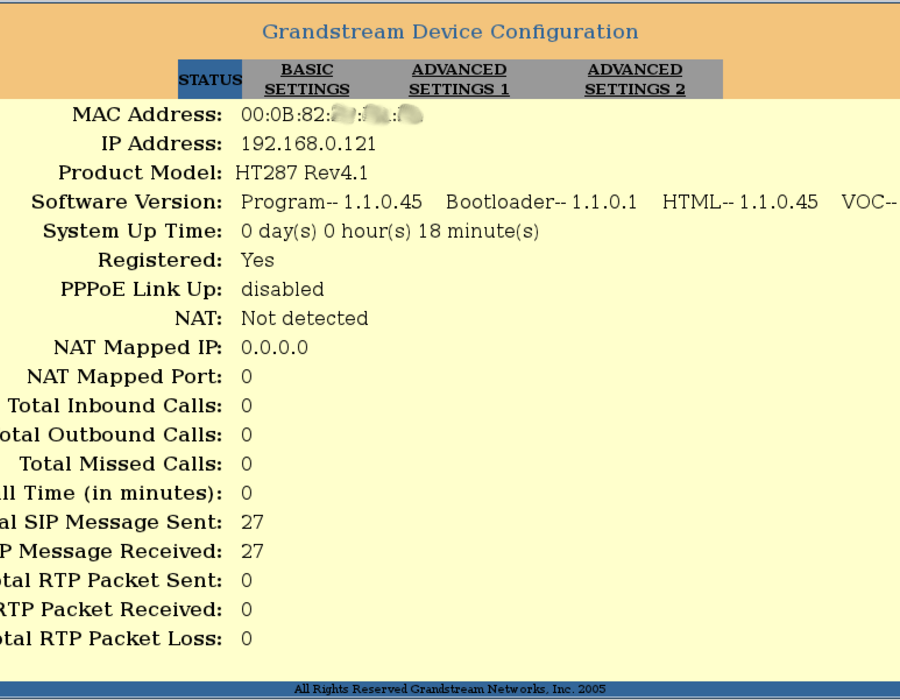Click the Registered label
900x700 pixels.
(160, 260)
